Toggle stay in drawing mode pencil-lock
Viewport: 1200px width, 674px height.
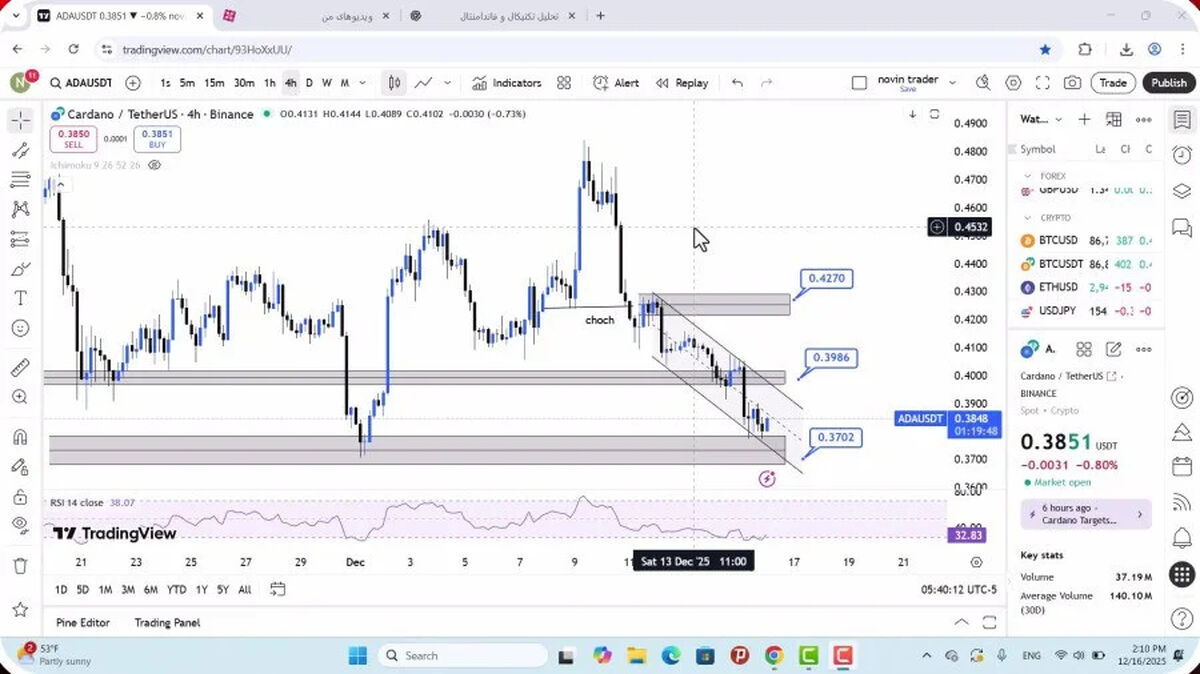point(20,466)
